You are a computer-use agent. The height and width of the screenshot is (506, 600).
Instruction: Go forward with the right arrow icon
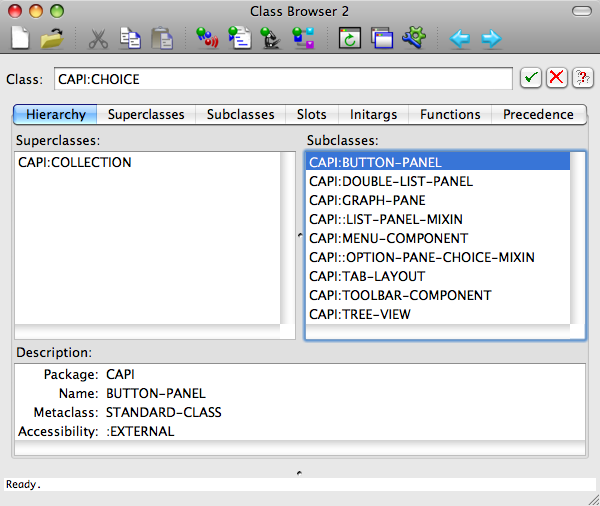491,39
